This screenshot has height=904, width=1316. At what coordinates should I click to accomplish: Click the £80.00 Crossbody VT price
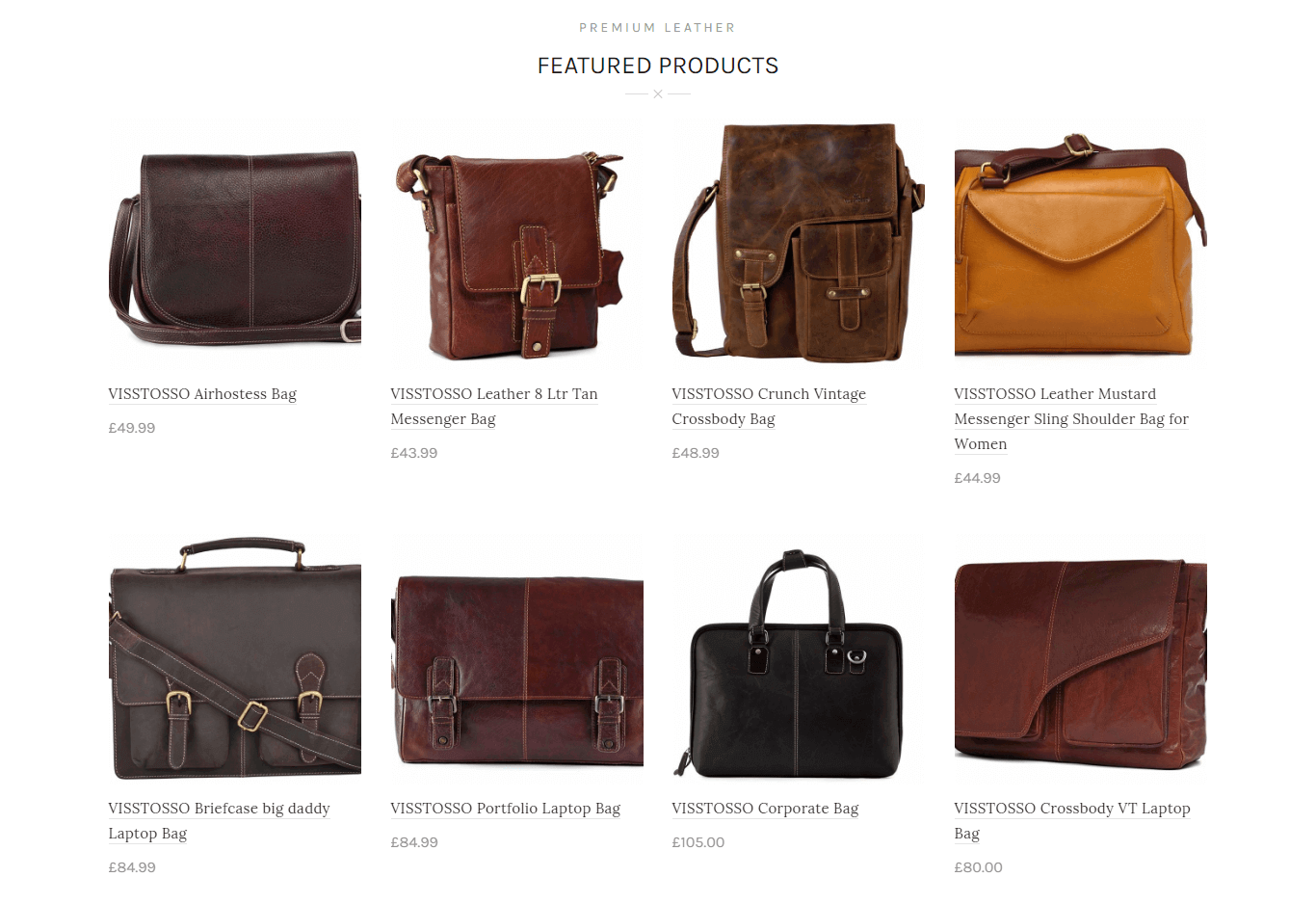979,867
